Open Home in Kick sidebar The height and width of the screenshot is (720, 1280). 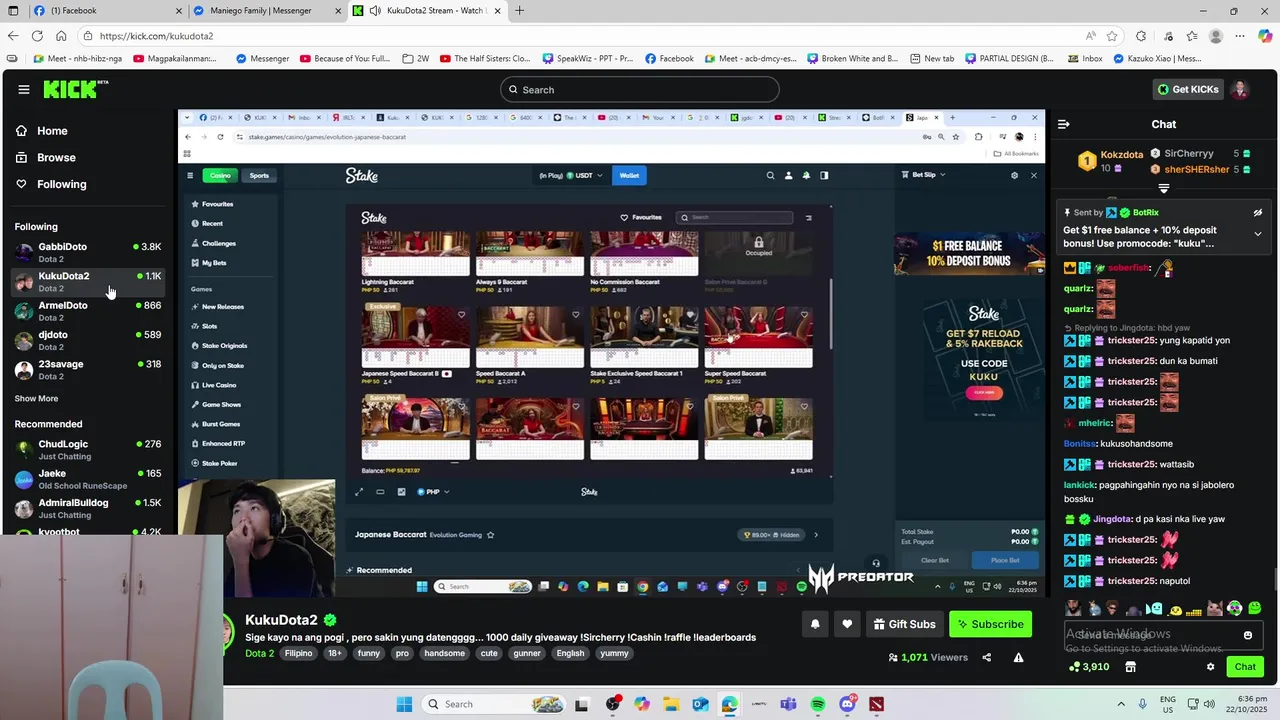pos(52,131)
